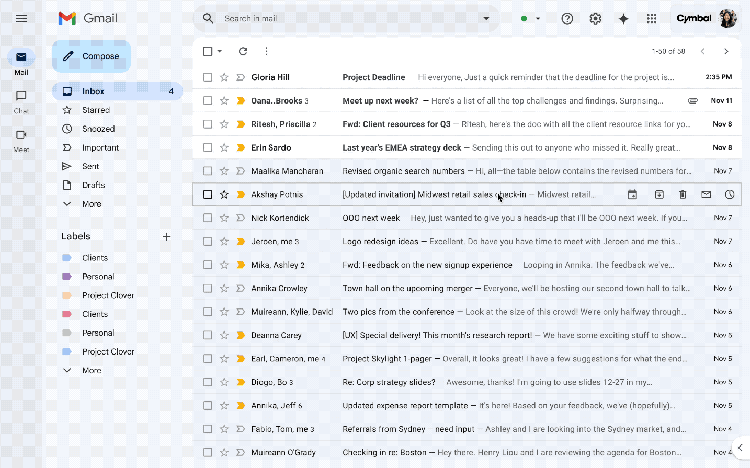This screenshot has width=750, height=468.
Task: Open the Help question mark icon
Action: [x=567, y=19]
